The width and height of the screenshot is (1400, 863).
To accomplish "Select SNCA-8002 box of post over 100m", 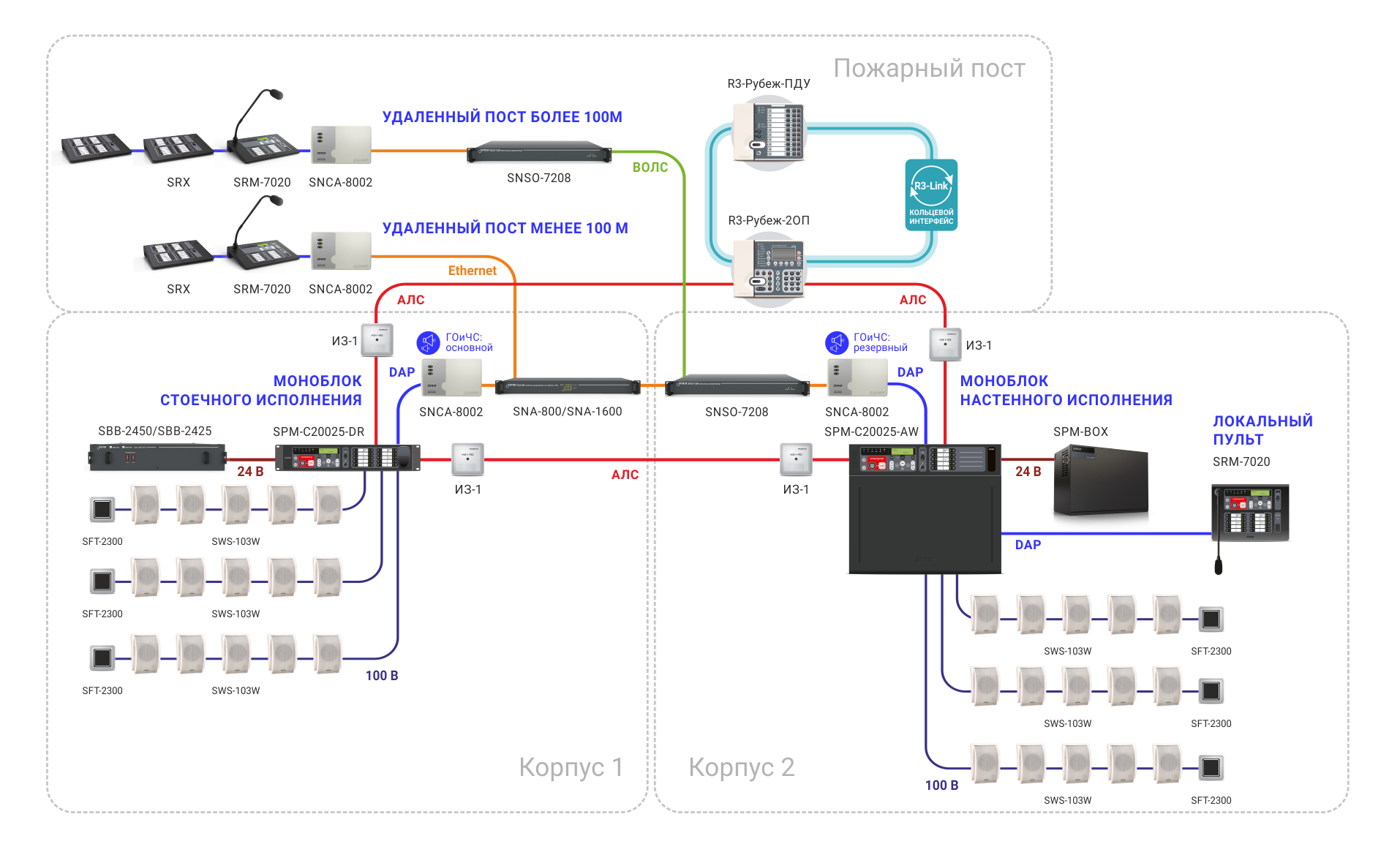I will pyautogui.click(x=341, y=145).
